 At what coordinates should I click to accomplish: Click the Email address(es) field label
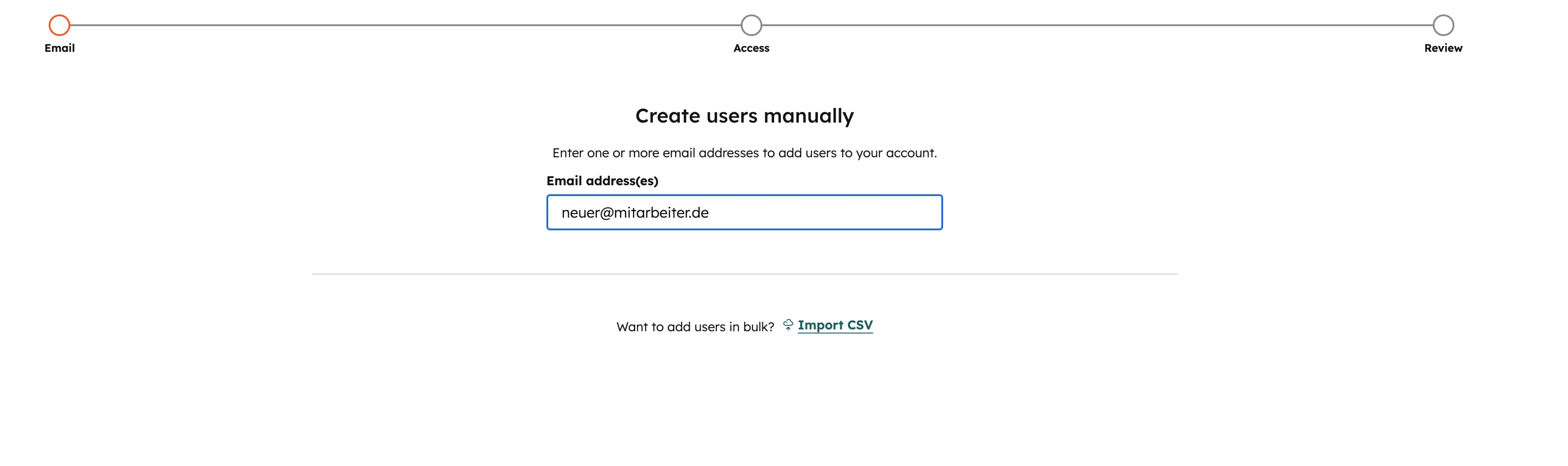[x=601, y=181]
